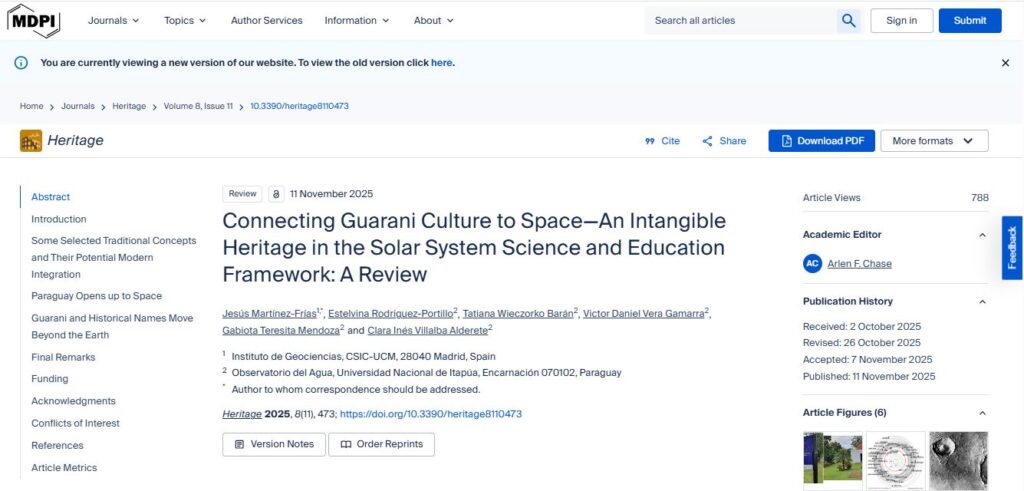This screenshot has height=491, width=1024.
Task: Collapse the Article Figures section
Action: click(982, 413)
